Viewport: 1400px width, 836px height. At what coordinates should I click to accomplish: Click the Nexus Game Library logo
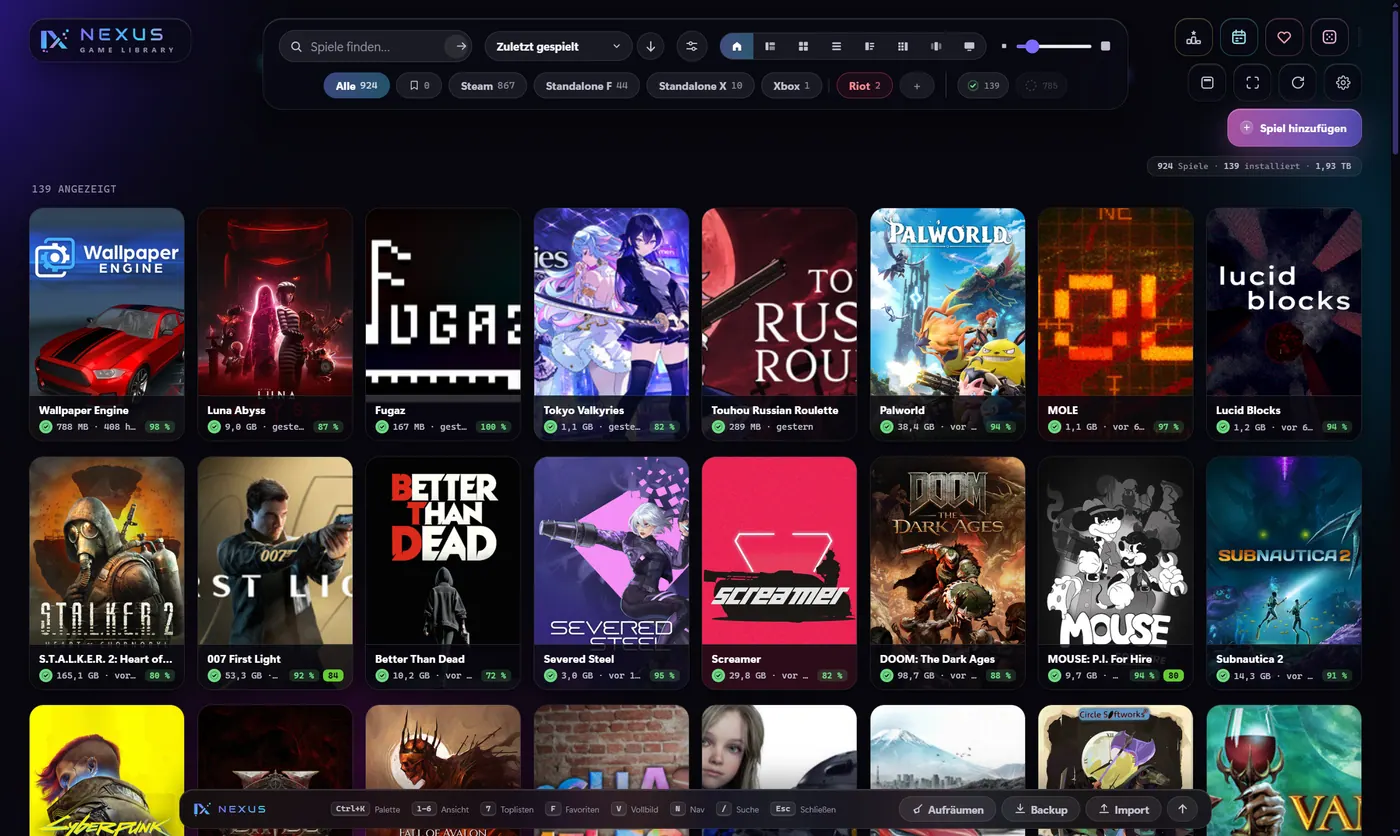(110, 40)
